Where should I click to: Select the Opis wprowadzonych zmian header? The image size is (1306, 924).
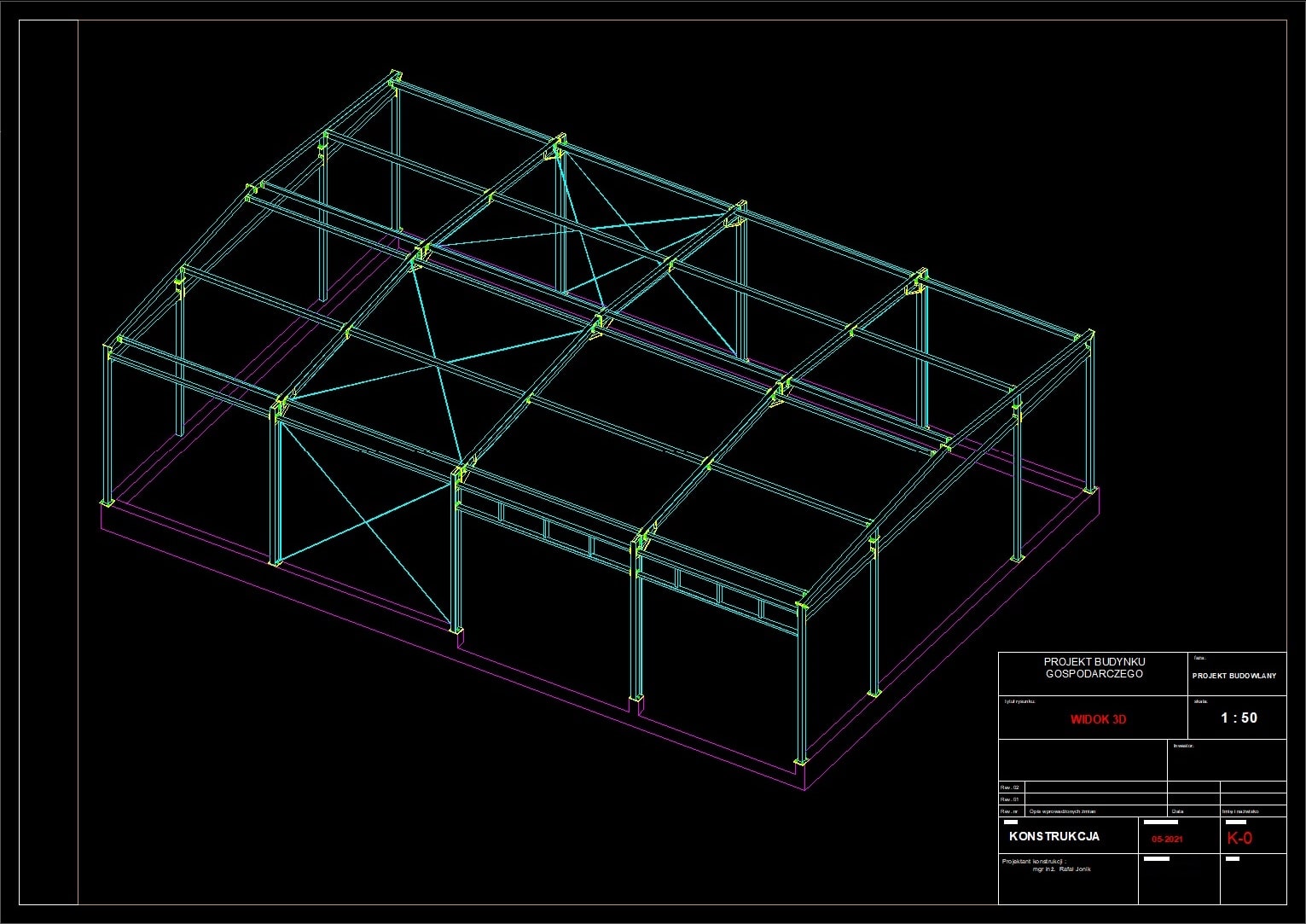click(x=1062, y=811)
